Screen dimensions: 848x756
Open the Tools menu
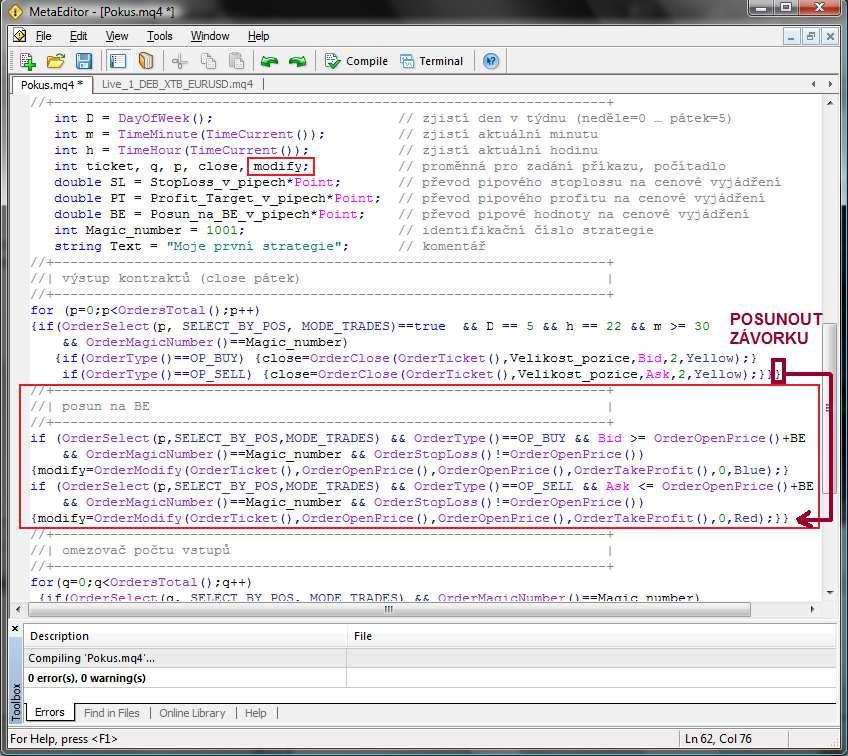pos(160,36)
